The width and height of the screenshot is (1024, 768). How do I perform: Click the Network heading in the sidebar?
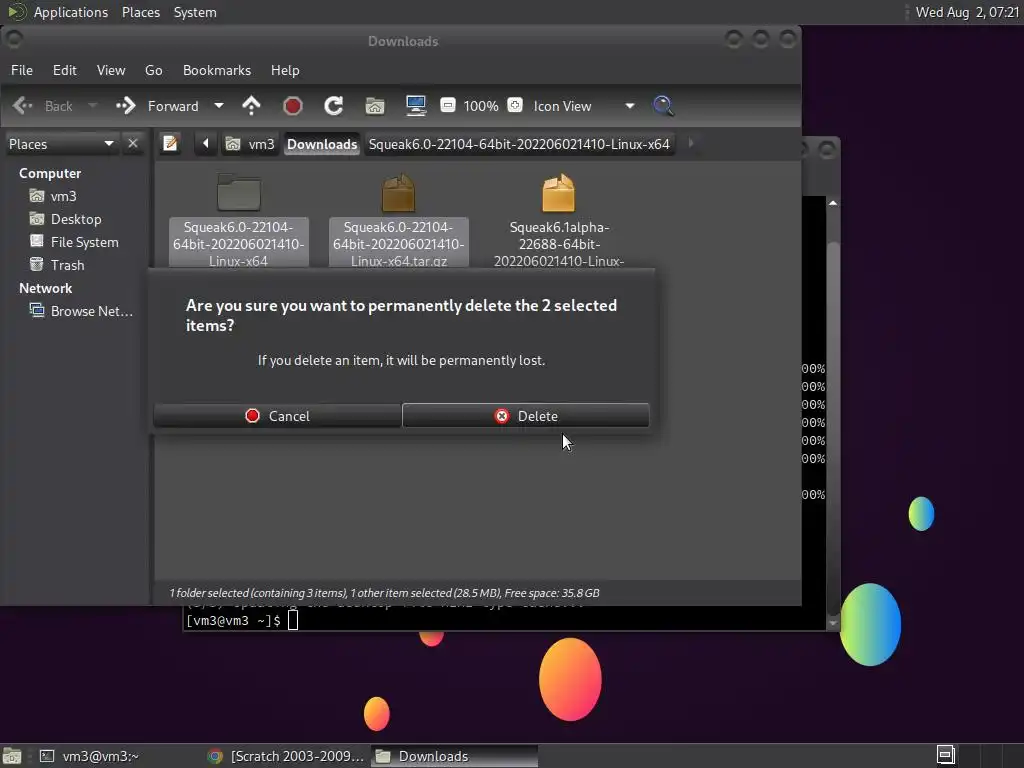45,288
